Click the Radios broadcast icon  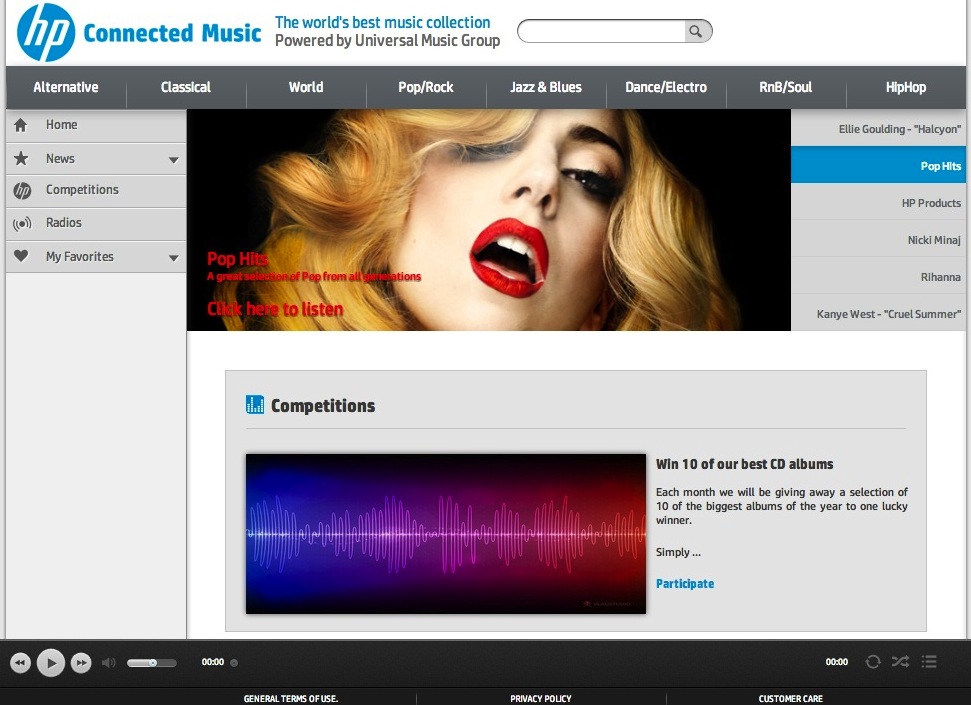tap(22, 224)
